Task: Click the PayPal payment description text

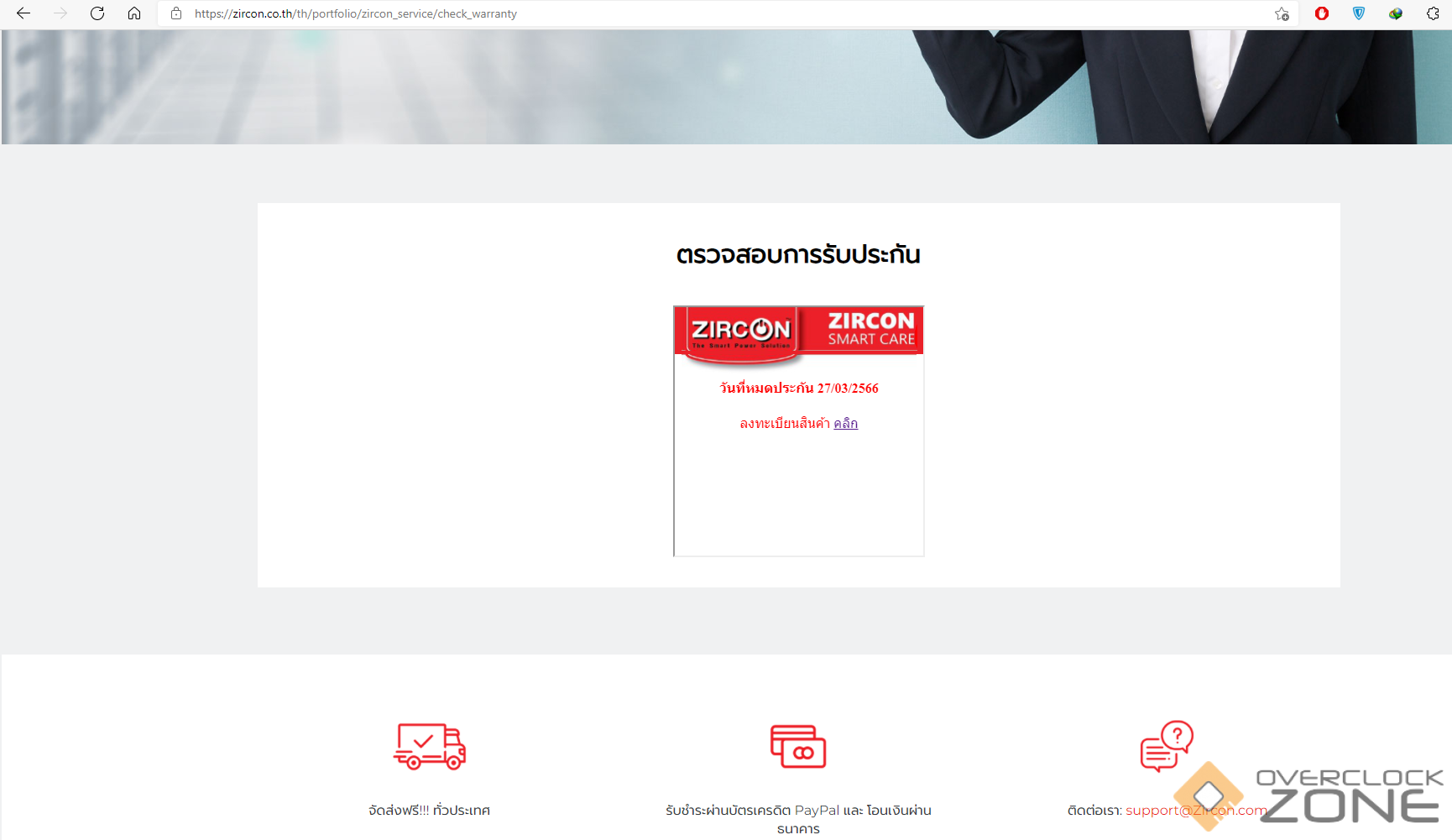Action: [x=798, y=819]
